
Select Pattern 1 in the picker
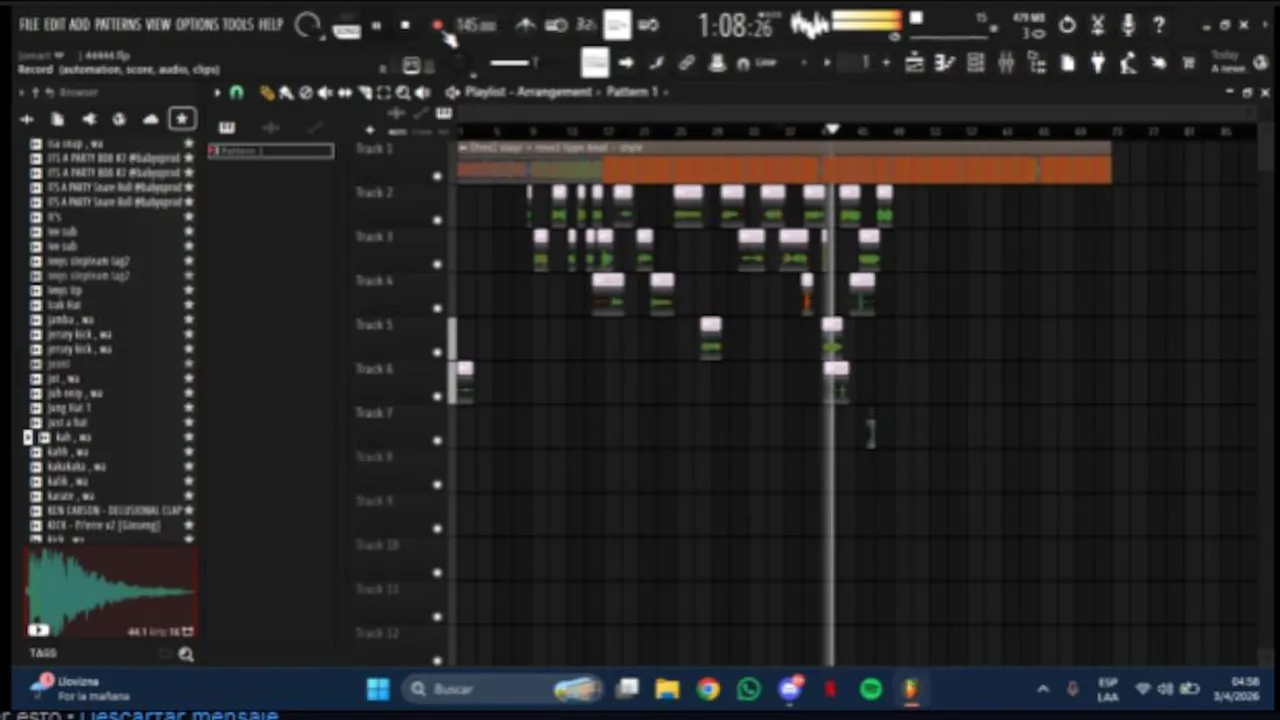(271, 150)
